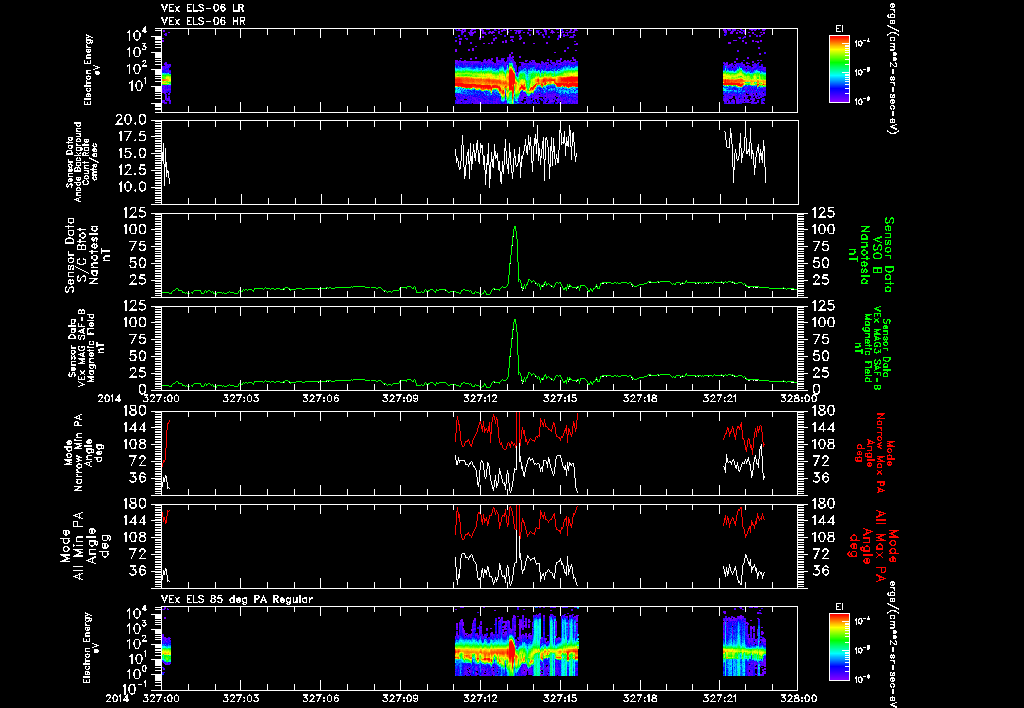Click '327:12' on the bottom time axis
The width and height of the screenshot is (1024, 708).
(x=481, y=698)
